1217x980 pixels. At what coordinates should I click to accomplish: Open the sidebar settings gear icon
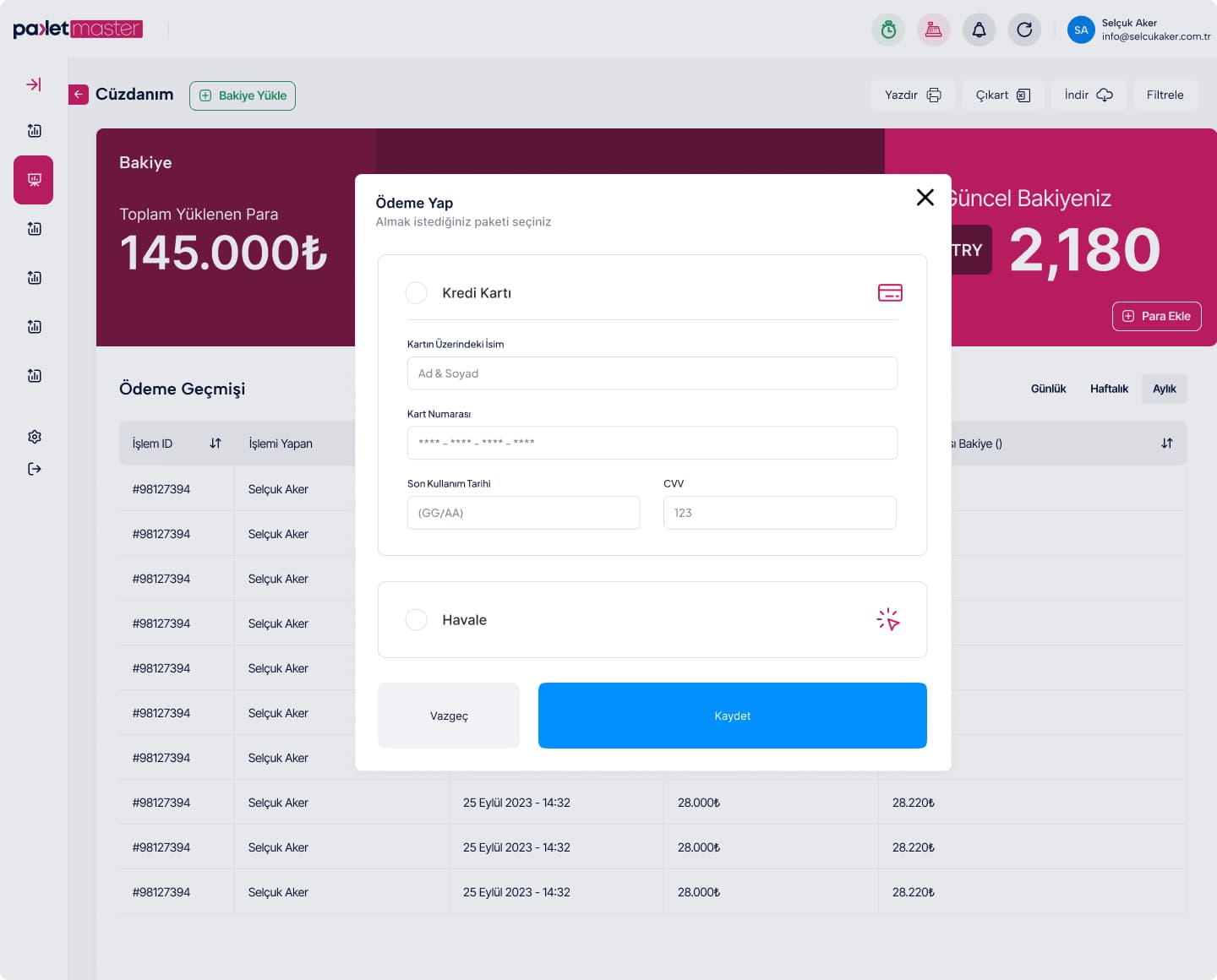35,437
